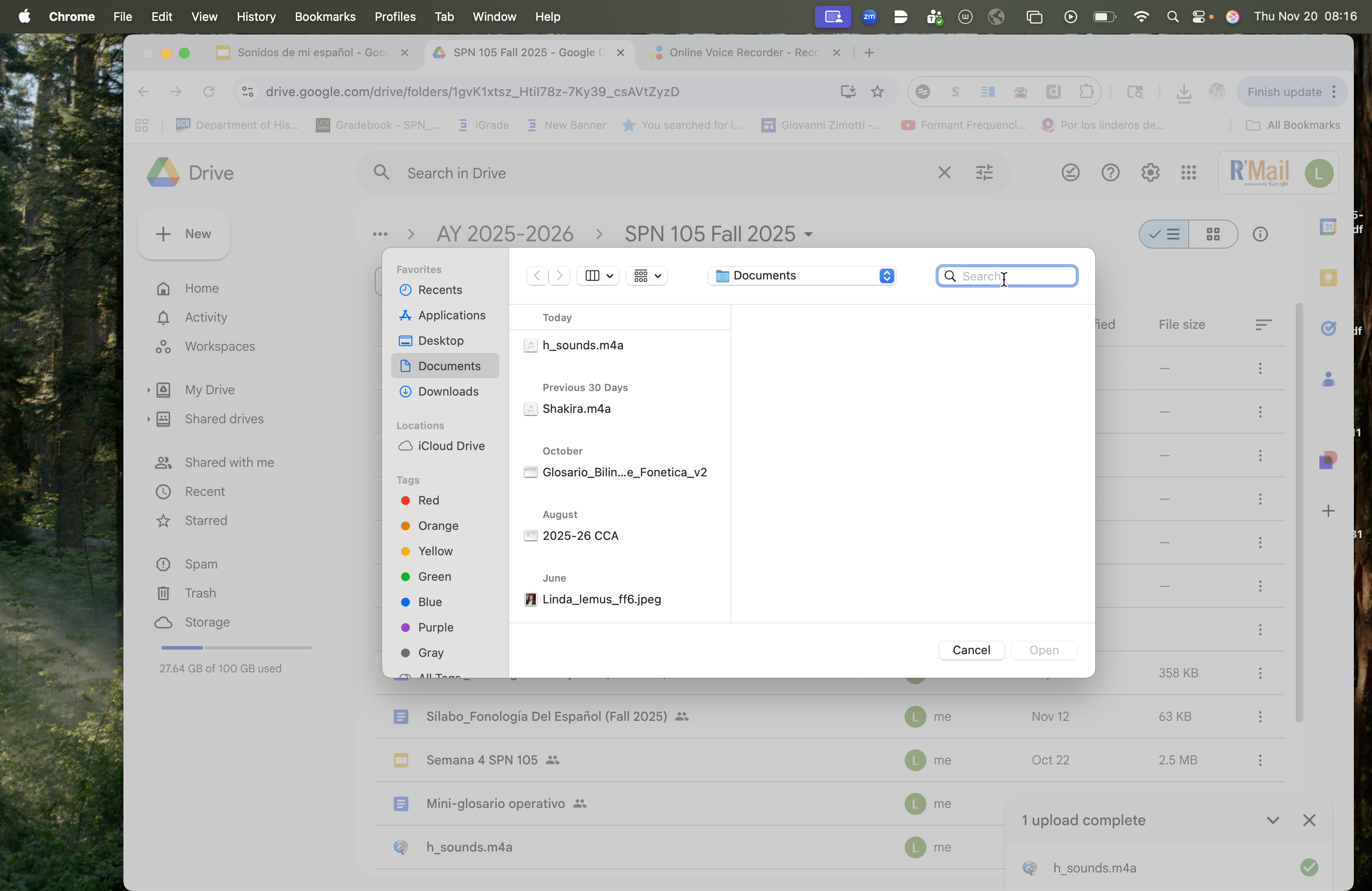Open Google apps grid
This screenshot has height=891, width=1372.
tap(1189, 173)
